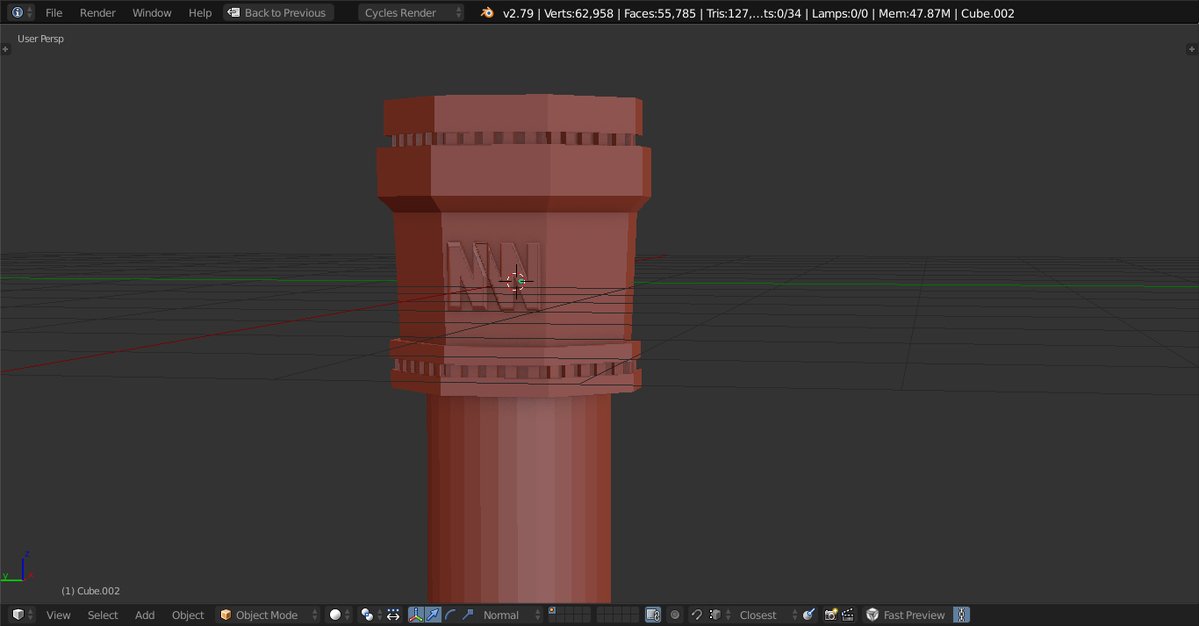The height and width of the screenshot is (626, 1199).
Task: Click the Mem:47.87M status text
Action: coord(915,13)
